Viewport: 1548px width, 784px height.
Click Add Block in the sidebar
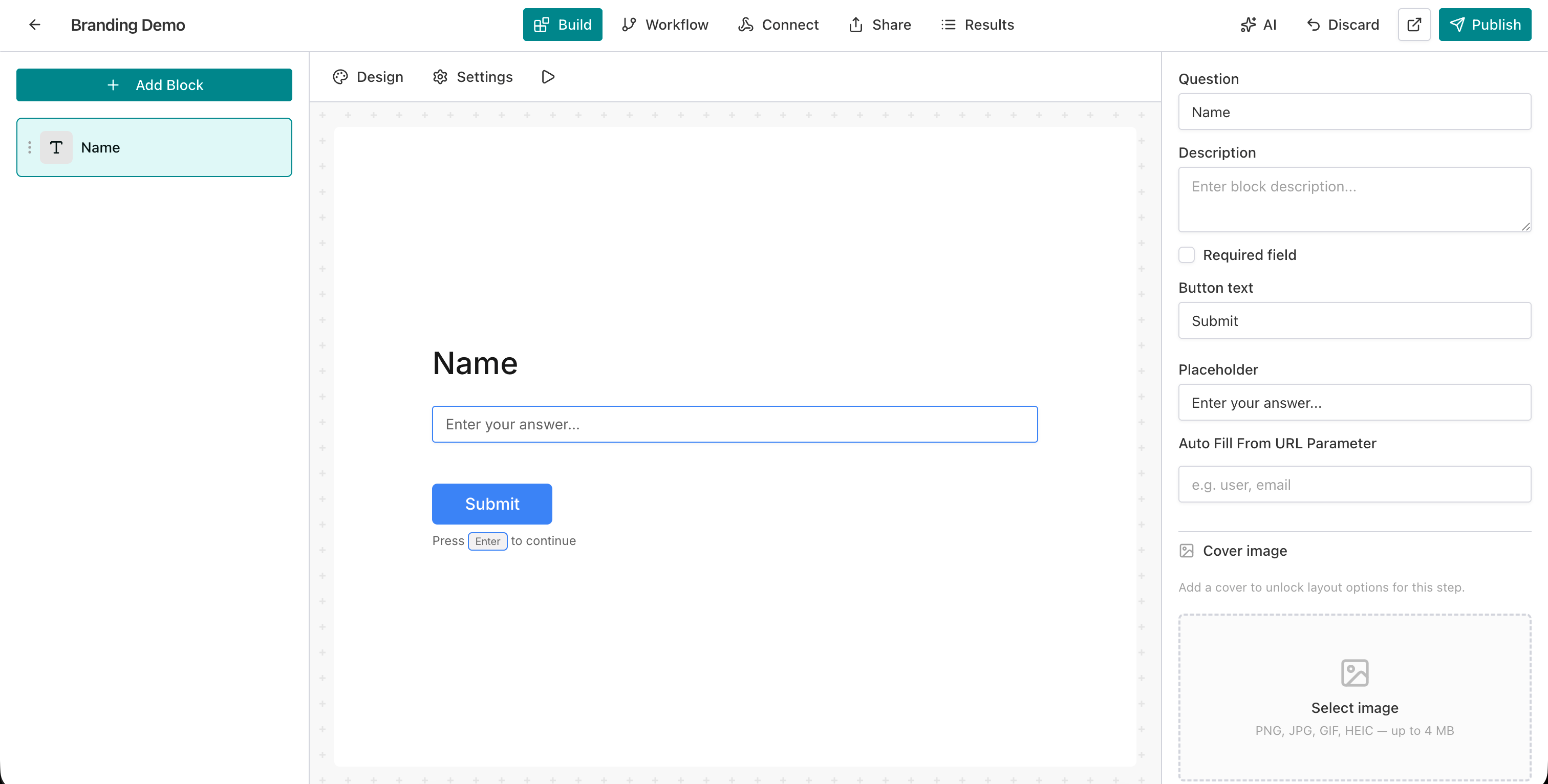point(154,85)
